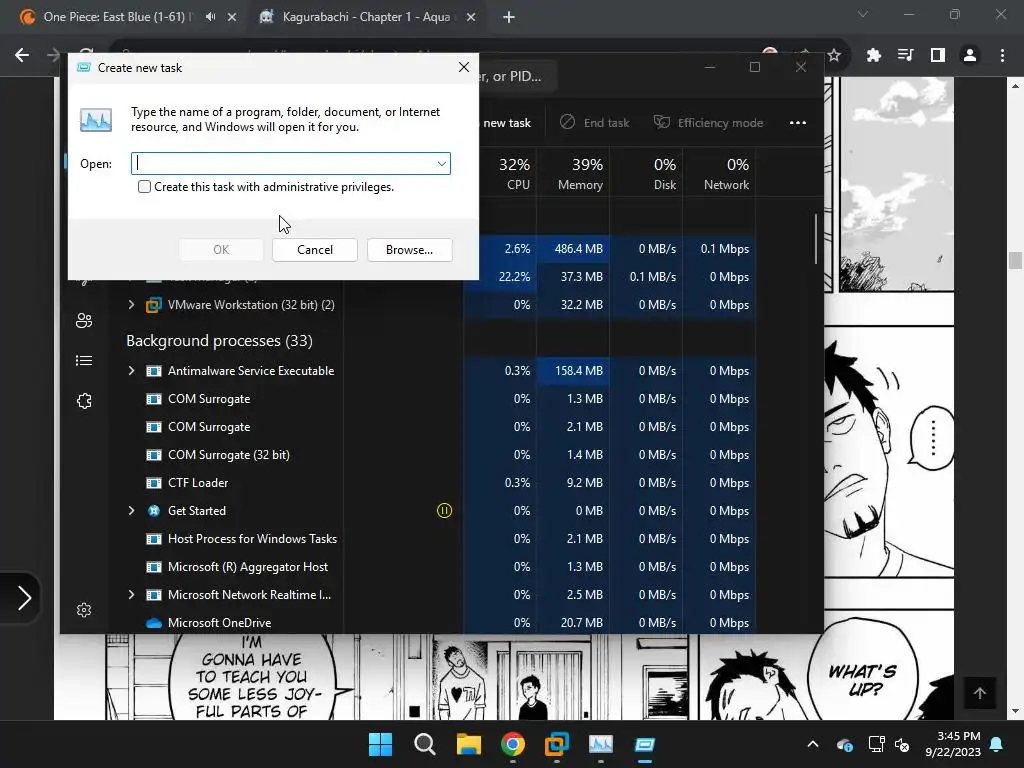
Task: Check 'Create this task with administrative privileges'
Action: point(144,187)
